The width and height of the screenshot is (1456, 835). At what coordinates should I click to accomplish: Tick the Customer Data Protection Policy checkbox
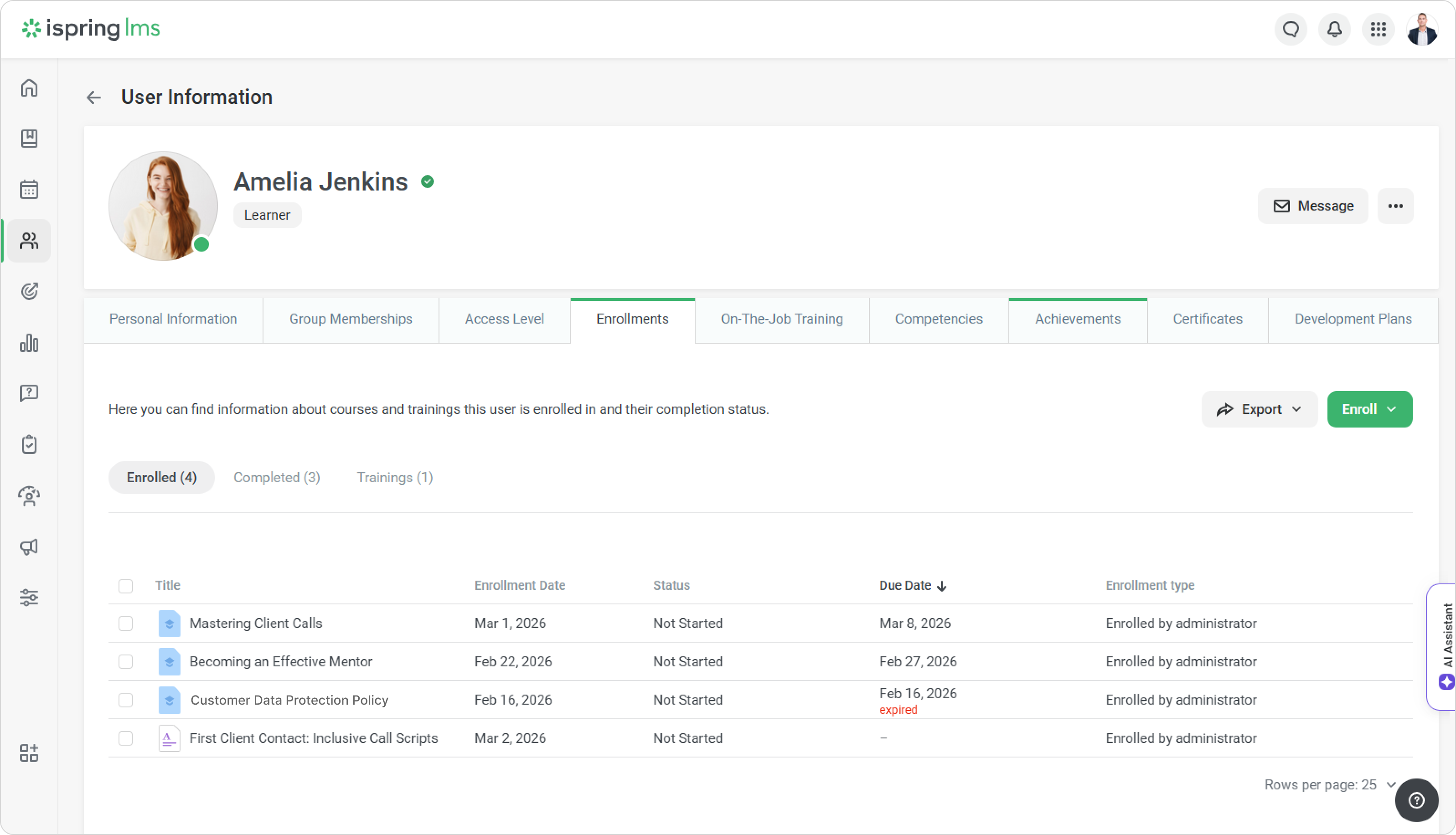click(125, 700)
